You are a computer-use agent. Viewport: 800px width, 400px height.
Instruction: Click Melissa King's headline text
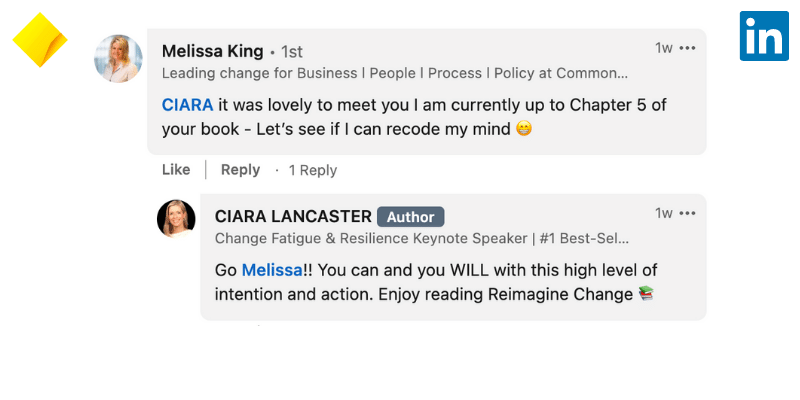tap(395, 73)
